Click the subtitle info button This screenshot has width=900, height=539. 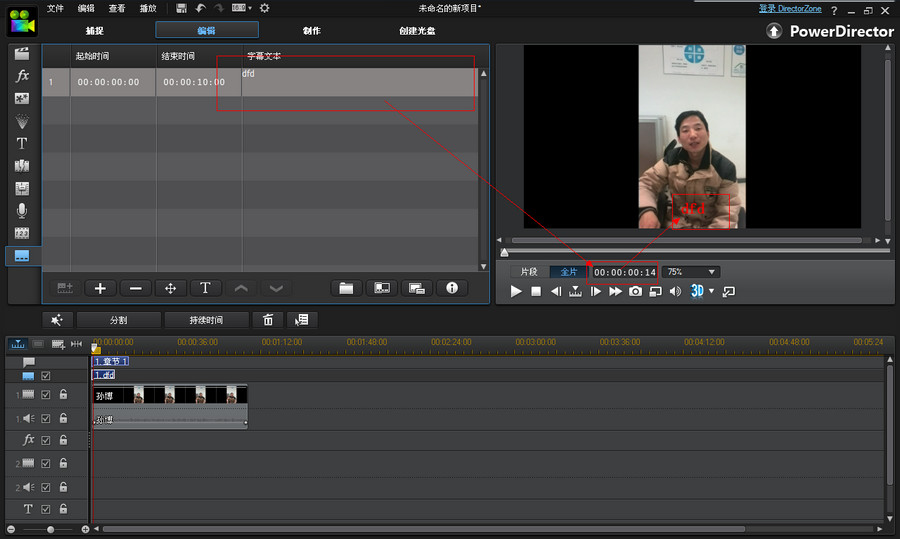tap(452, 288)
